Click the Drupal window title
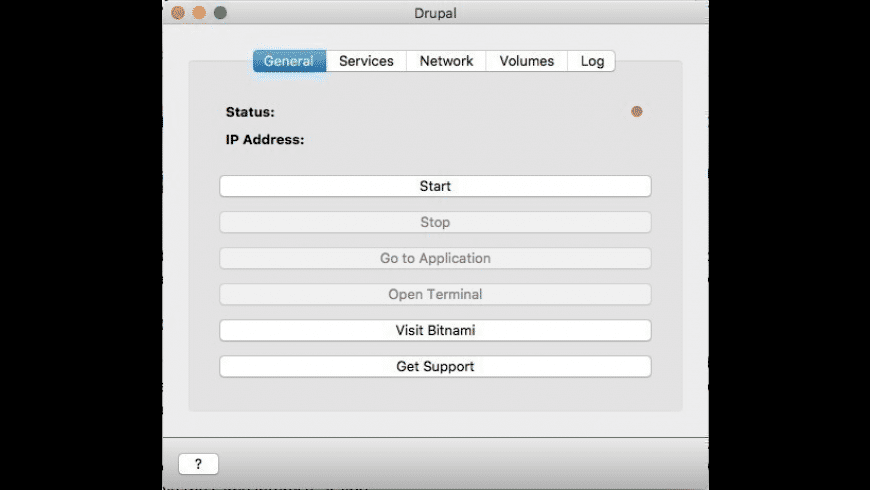Viewport: 870px width, 490px height. pos(435,13)
